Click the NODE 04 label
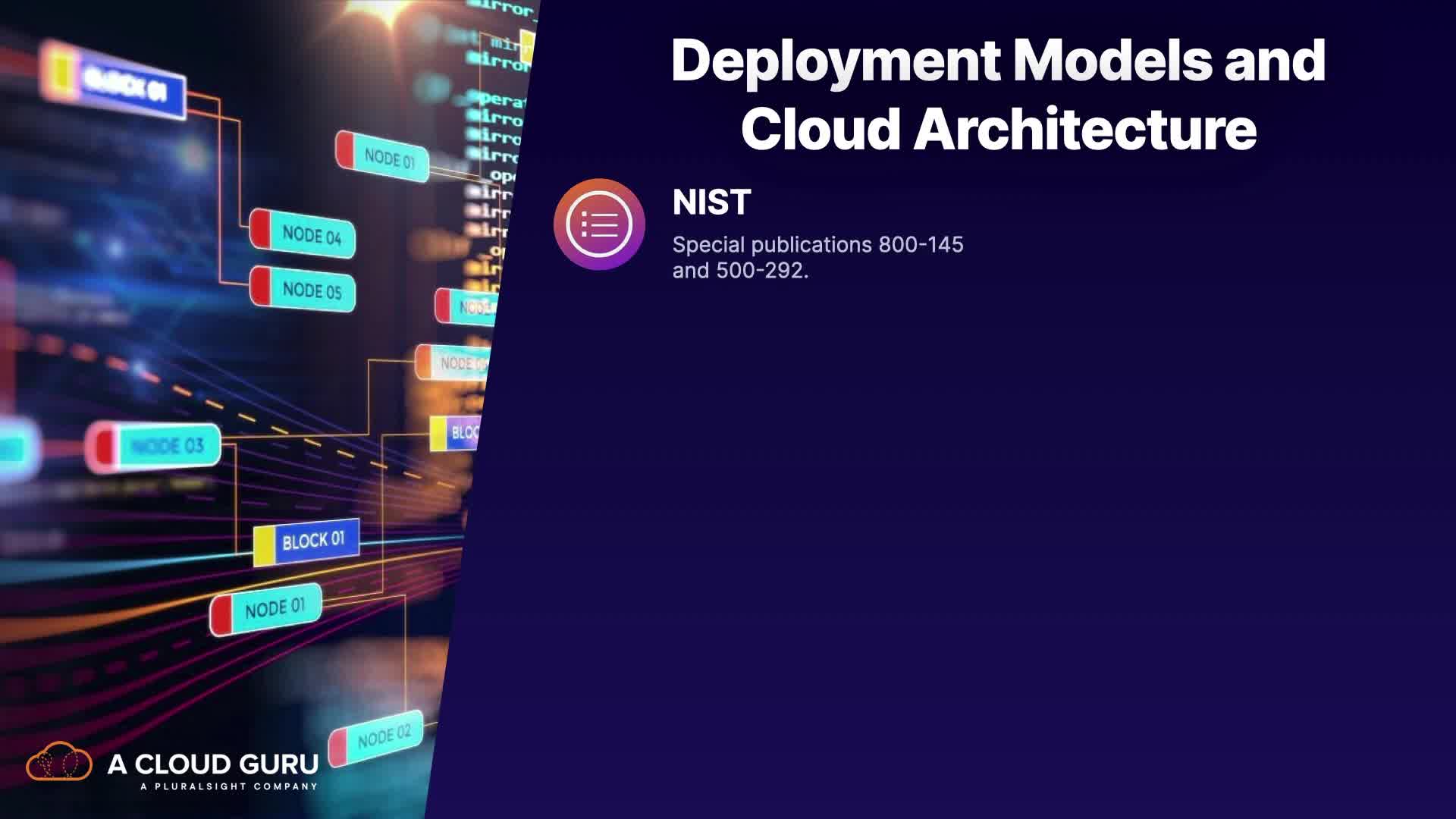The width and height of the screenshot is (1456, 819). (x=312, y=235)
